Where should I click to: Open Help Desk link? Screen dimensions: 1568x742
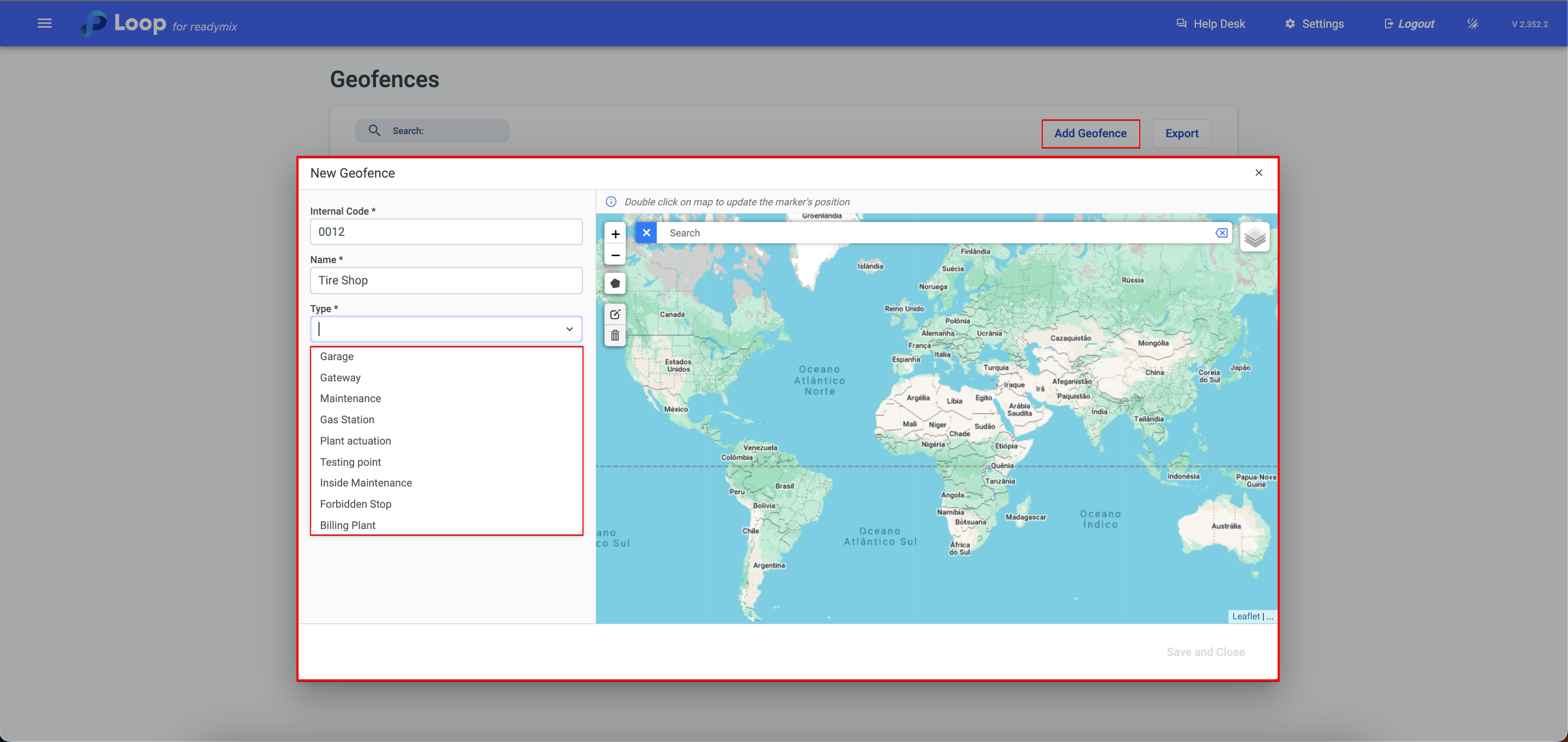(1210, 24)
